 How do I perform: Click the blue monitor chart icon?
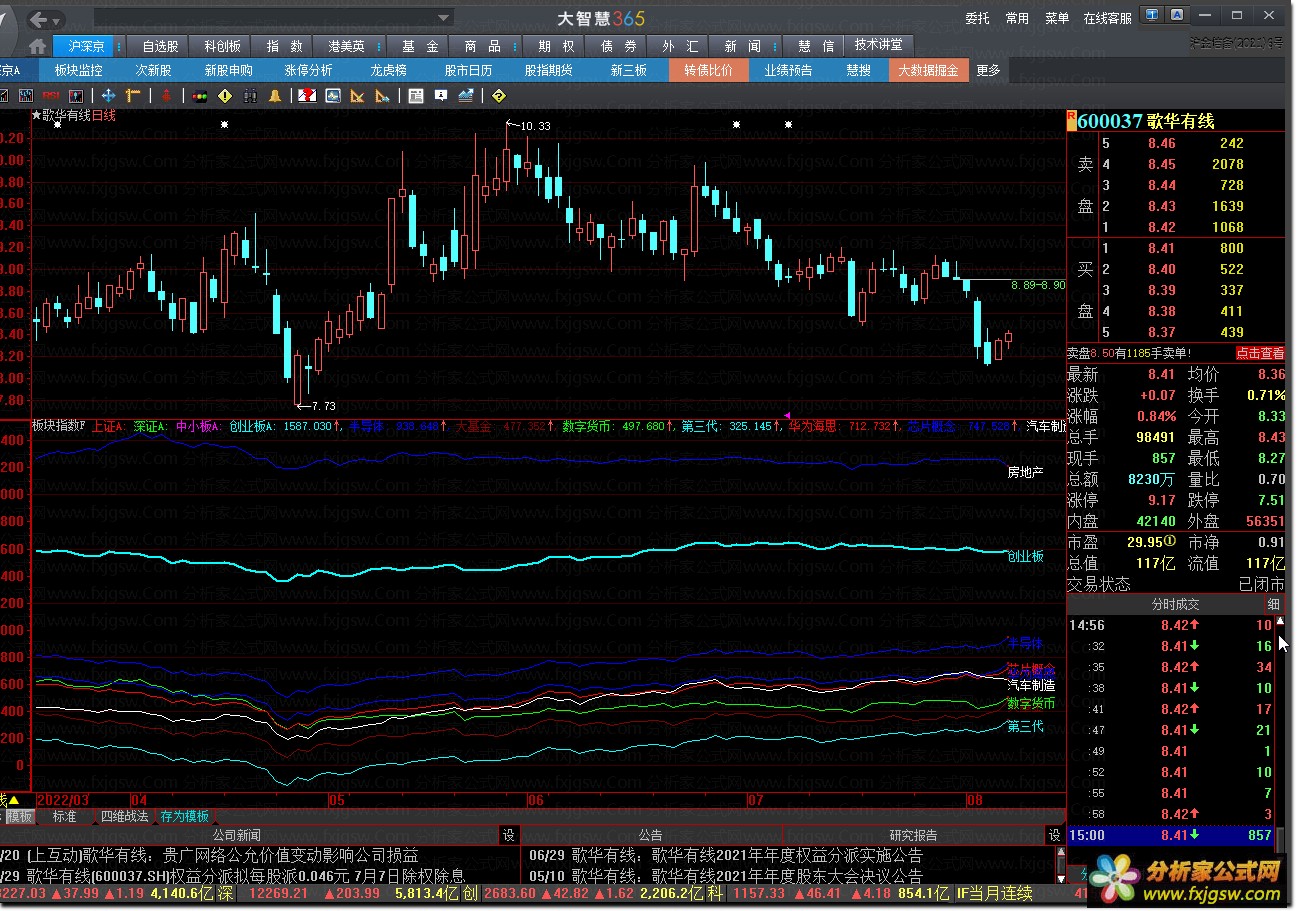[332, 96]
